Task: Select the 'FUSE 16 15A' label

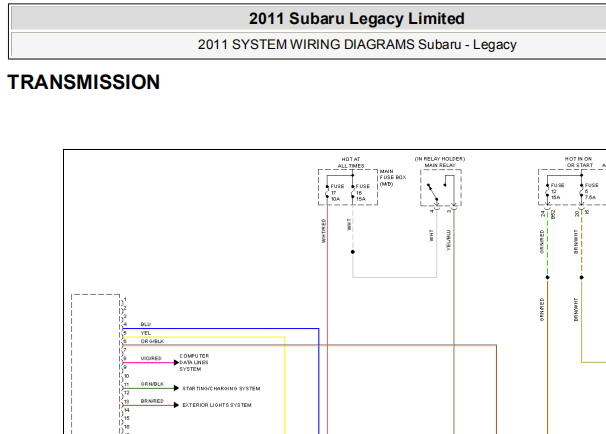Action: (x=363, y=192)
